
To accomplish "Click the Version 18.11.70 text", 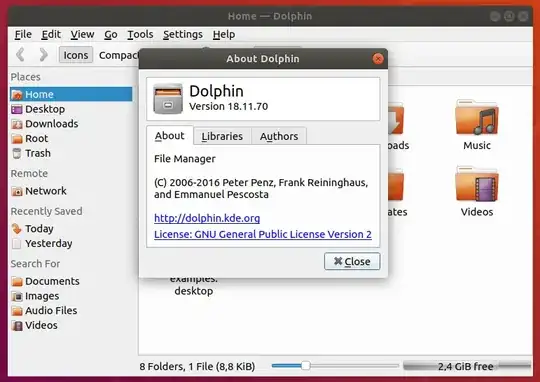I will (229, 106).
